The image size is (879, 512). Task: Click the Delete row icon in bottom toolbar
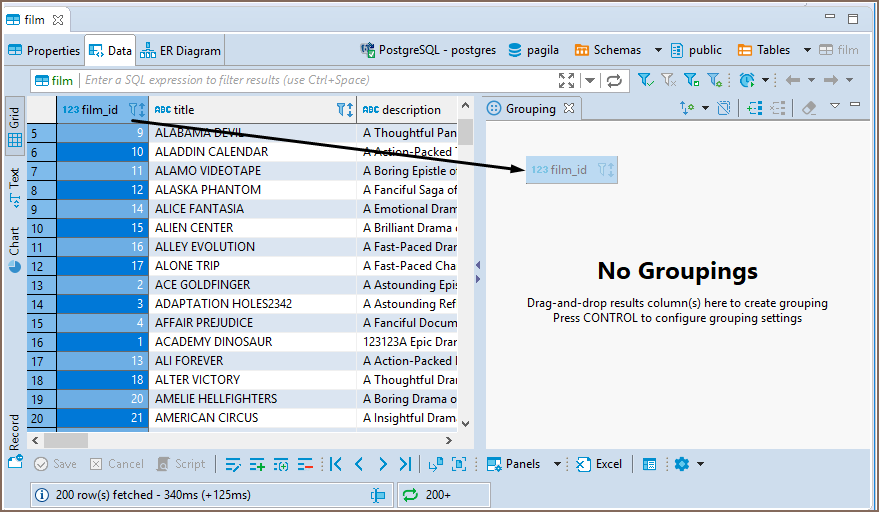pos(305,464)
